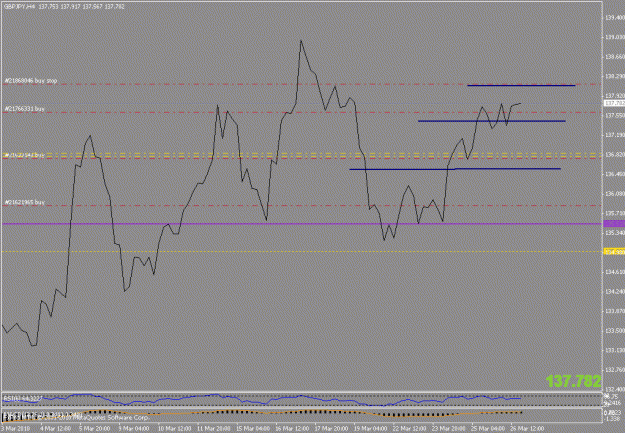This screenshot has width=625, height=433.
Task: Select the middle dark blue horizontal line
Action: pos(491,121)
